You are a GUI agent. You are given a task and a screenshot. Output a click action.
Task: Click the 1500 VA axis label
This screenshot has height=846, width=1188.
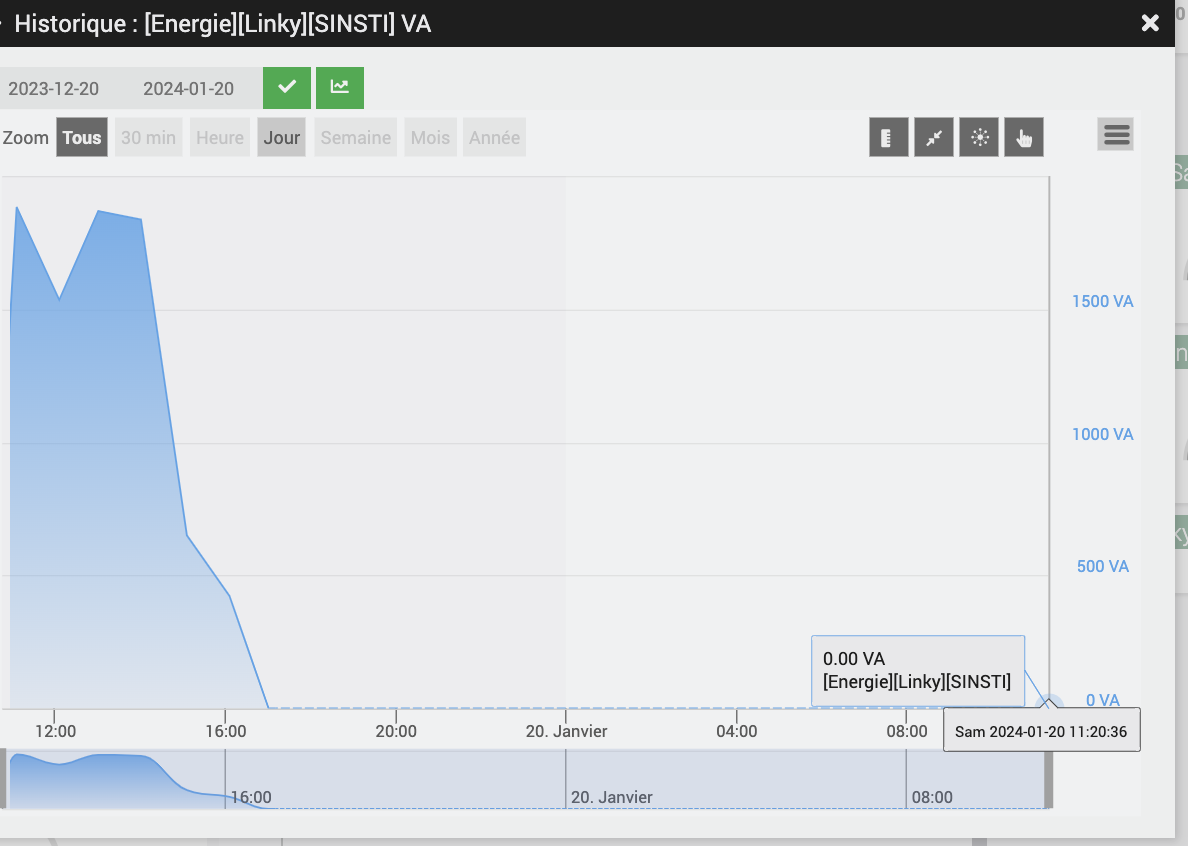click(x=1102, y=301)
